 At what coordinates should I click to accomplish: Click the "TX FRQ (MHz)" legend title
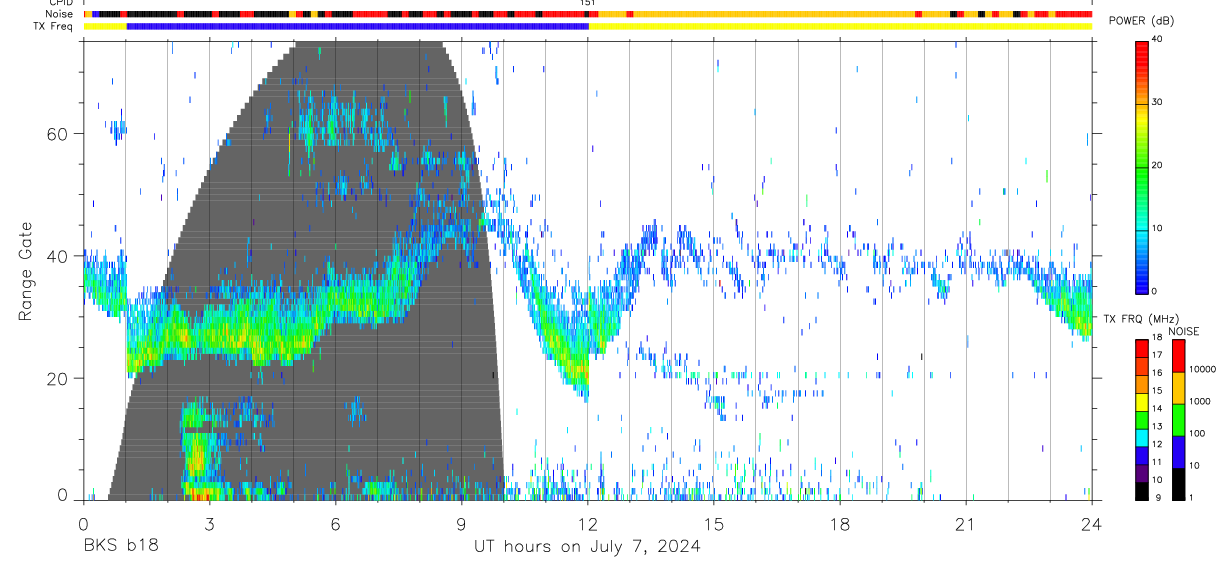[1142, 319]
